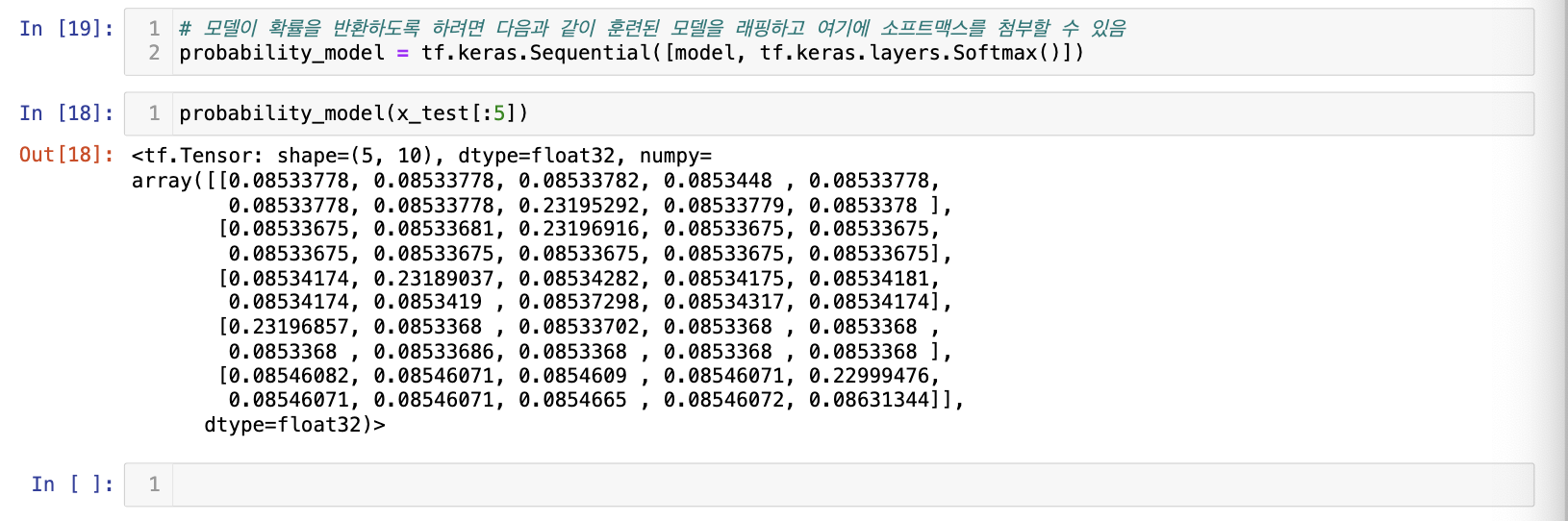This screenshot has height=521, width=1568.
Task: Click the value 0.0854665 in the last row
Action: pyautogui.click(x=572, y=400)
